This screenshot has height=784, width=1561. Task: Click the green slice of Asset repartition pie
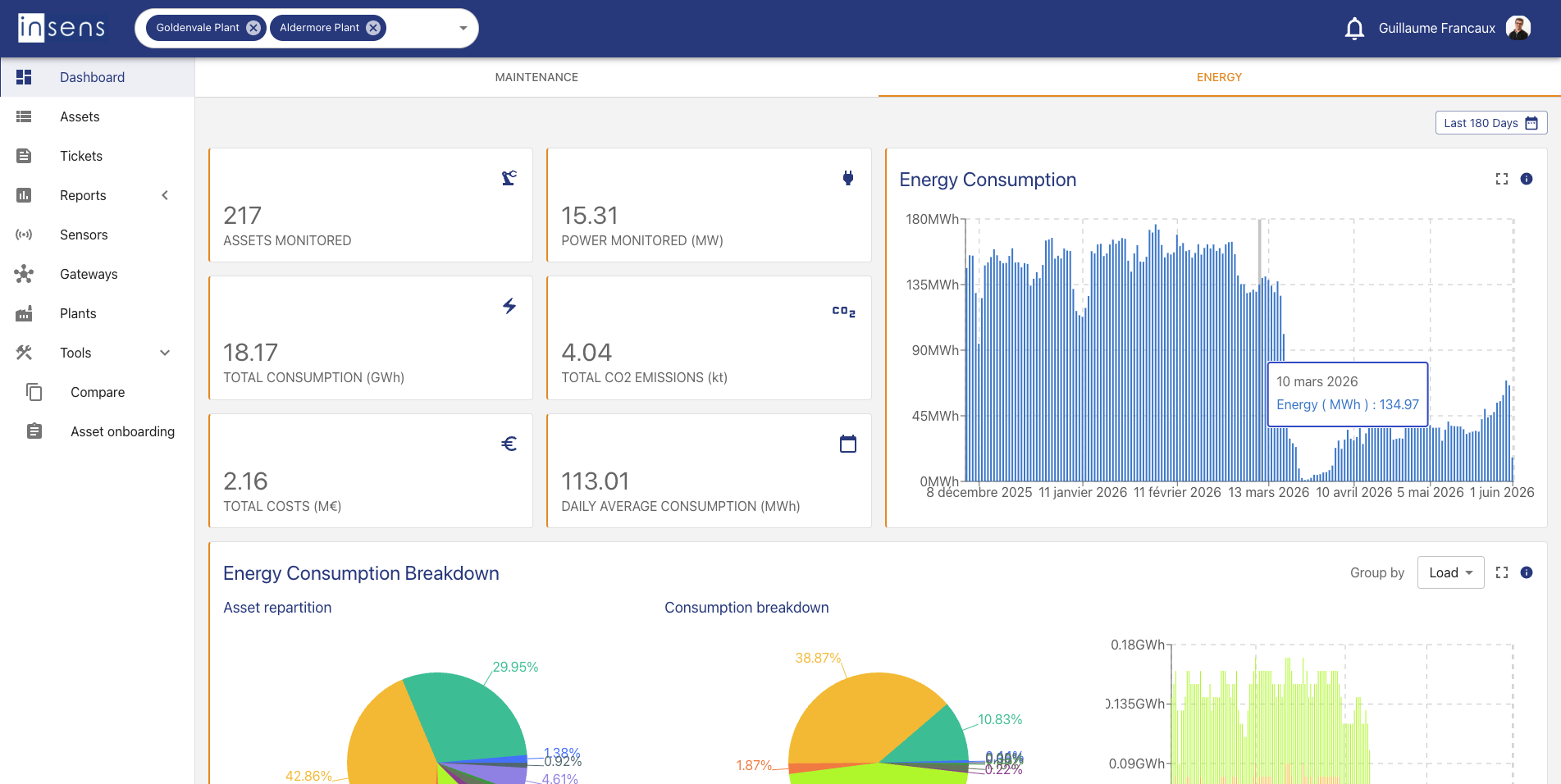(463, 713)
